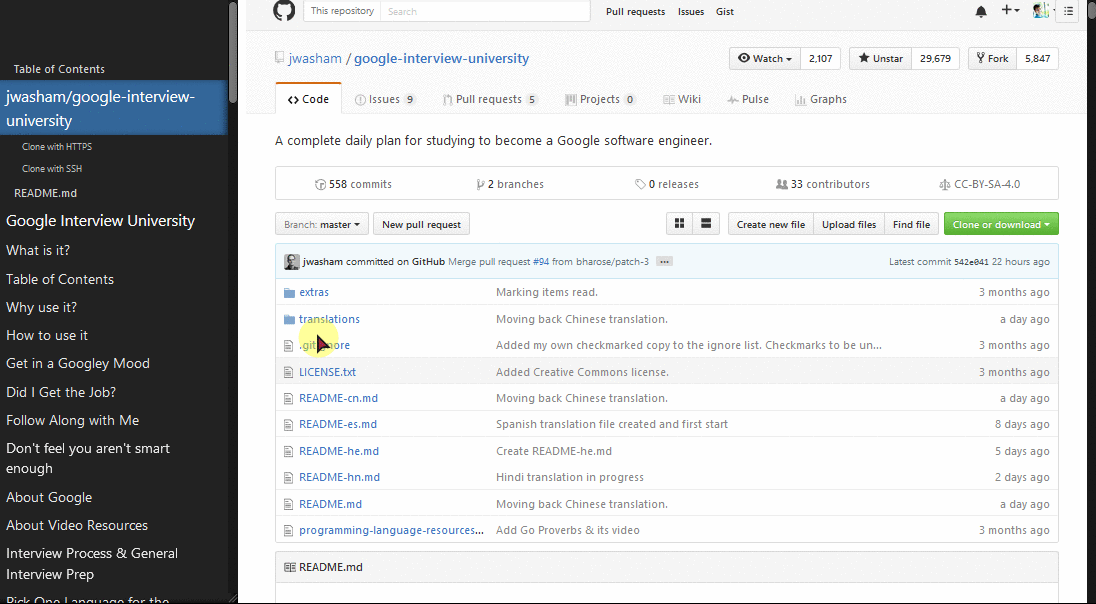View the 5,847 forks count

1037,59
